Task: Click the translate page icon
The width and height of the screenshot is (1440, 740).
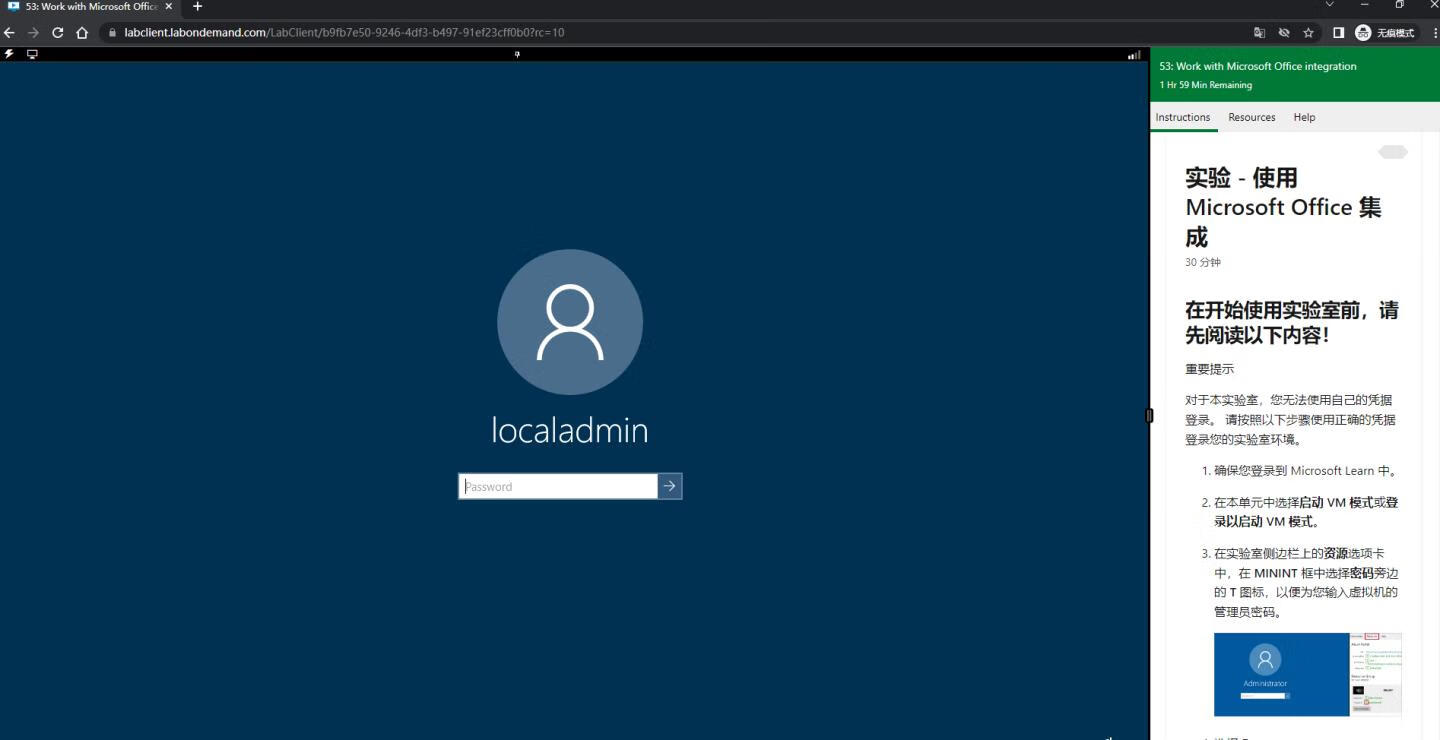Action: click(1260, 33)
